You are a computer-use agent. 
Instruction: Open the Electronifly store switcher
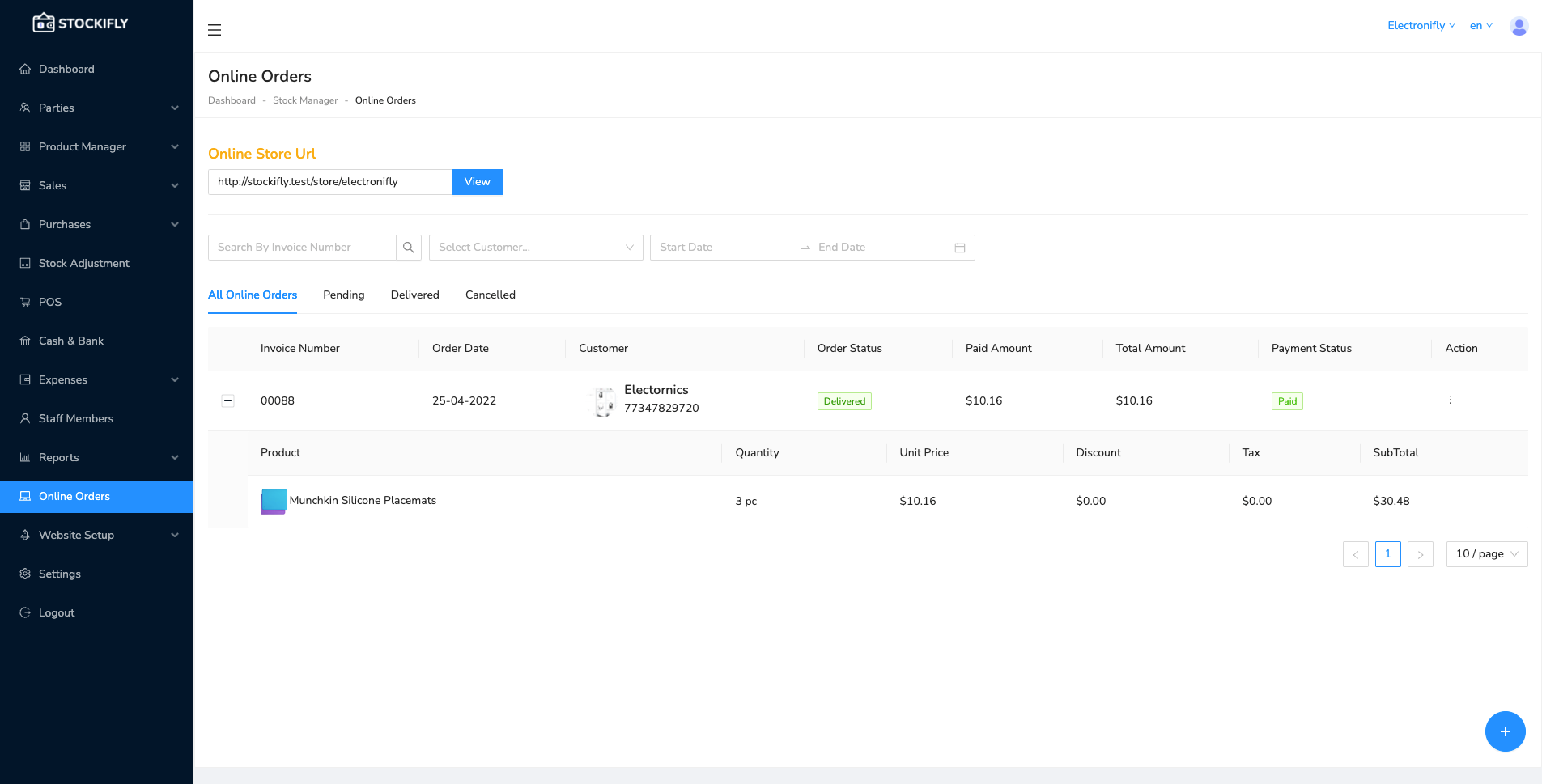(x=1421, y=26)
